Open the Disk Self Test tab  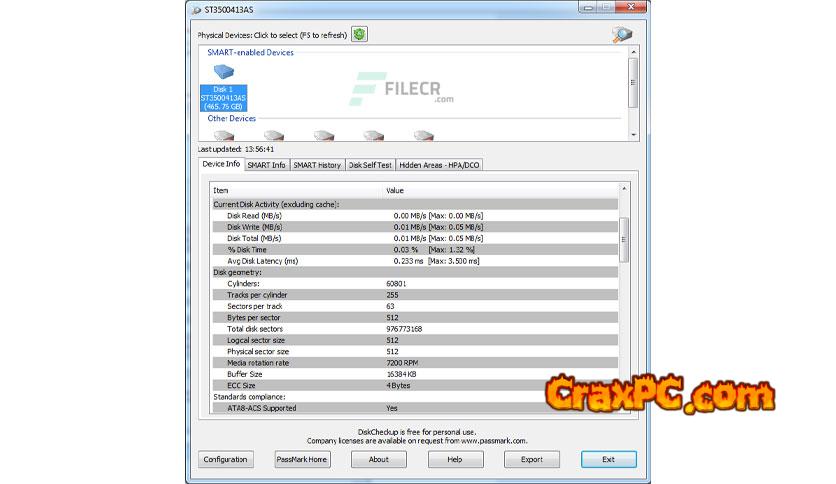[370, 165]
